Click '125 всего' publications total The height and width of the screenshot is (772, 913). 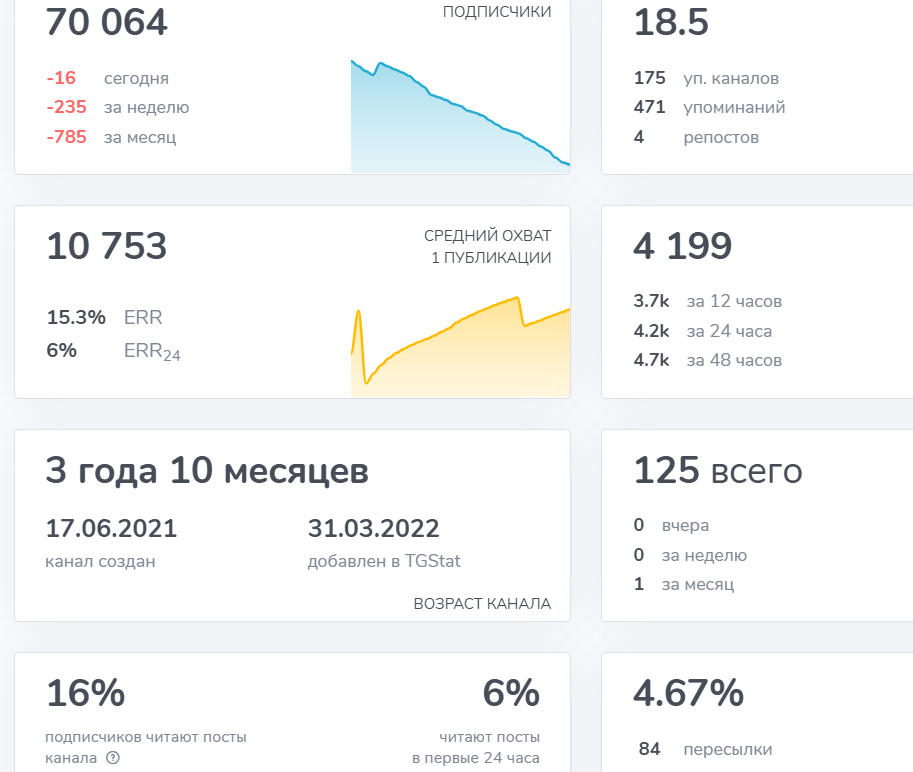718,470
